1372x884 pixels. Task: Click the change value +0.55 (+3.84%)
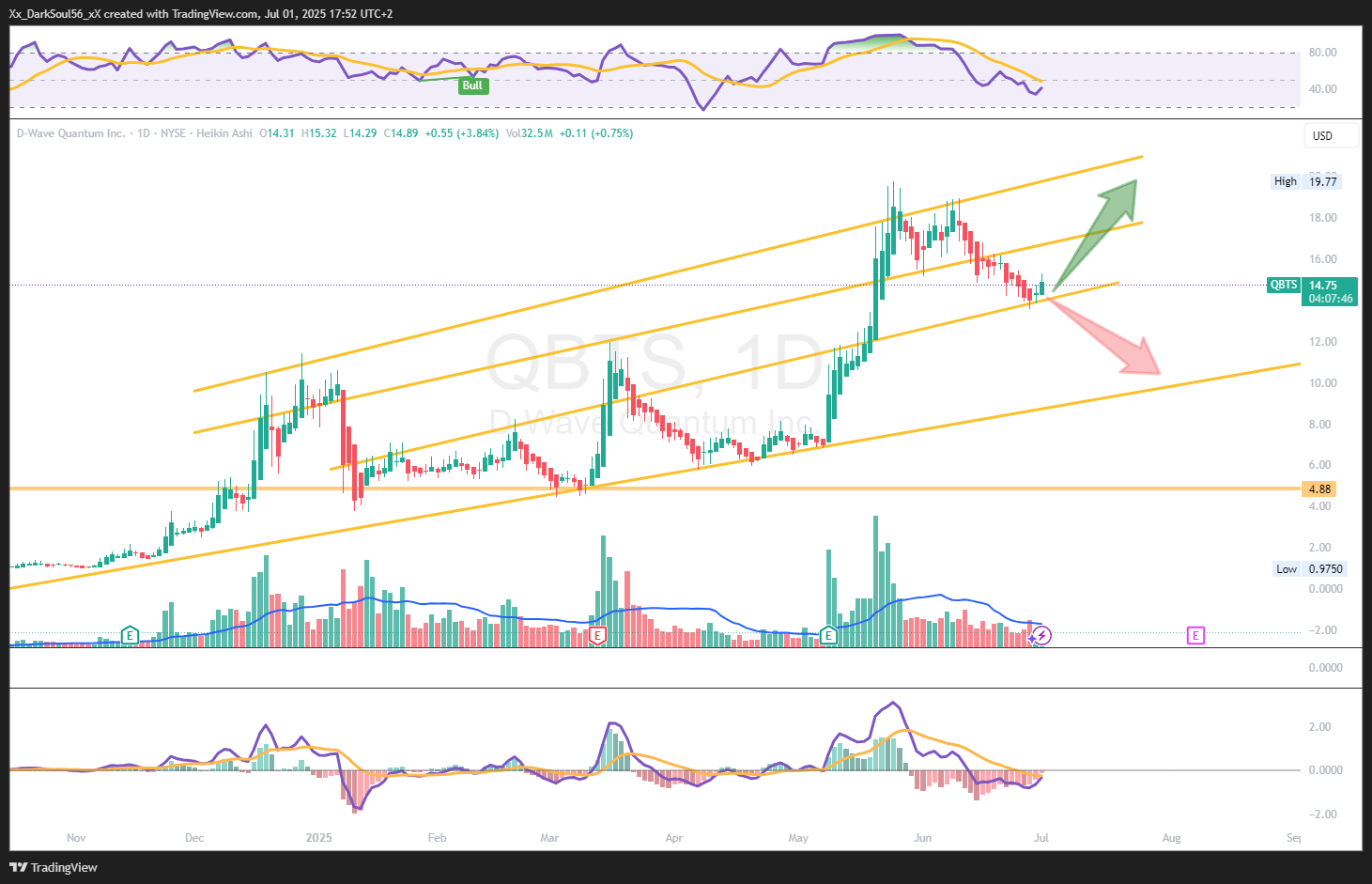[462, 133]
